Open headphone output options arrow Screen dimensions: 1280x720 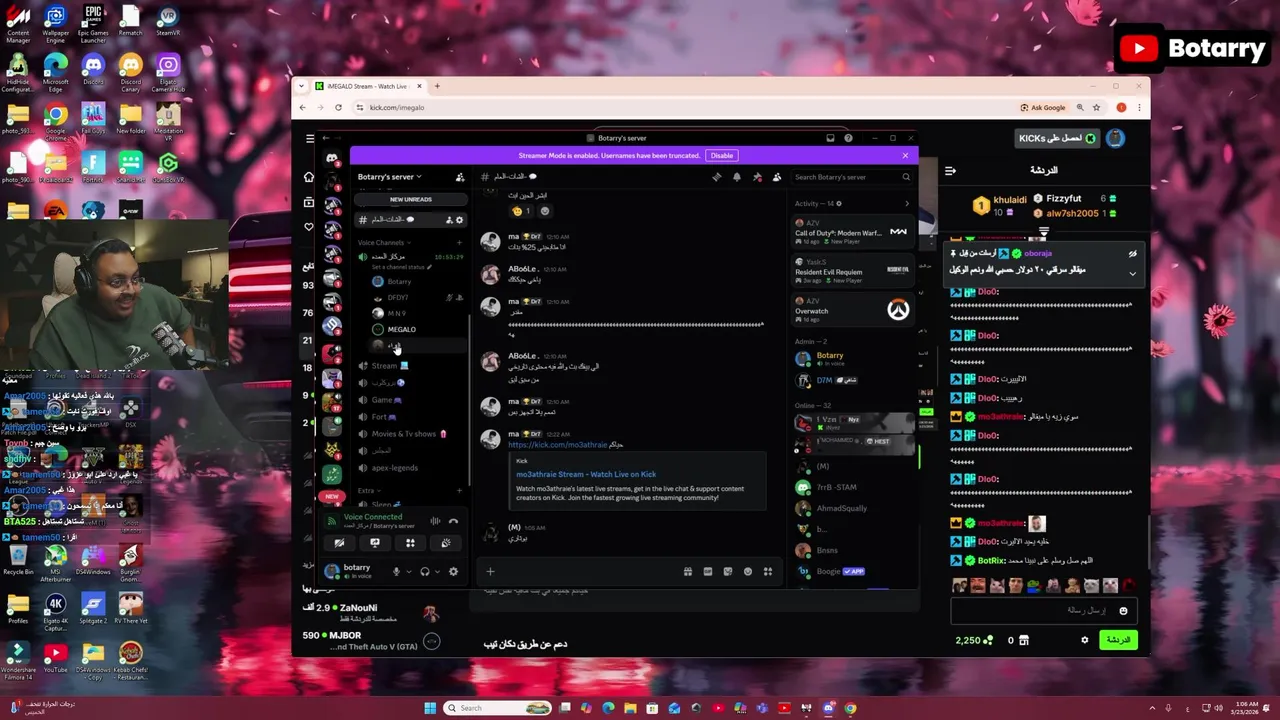[x=437, y=572]
